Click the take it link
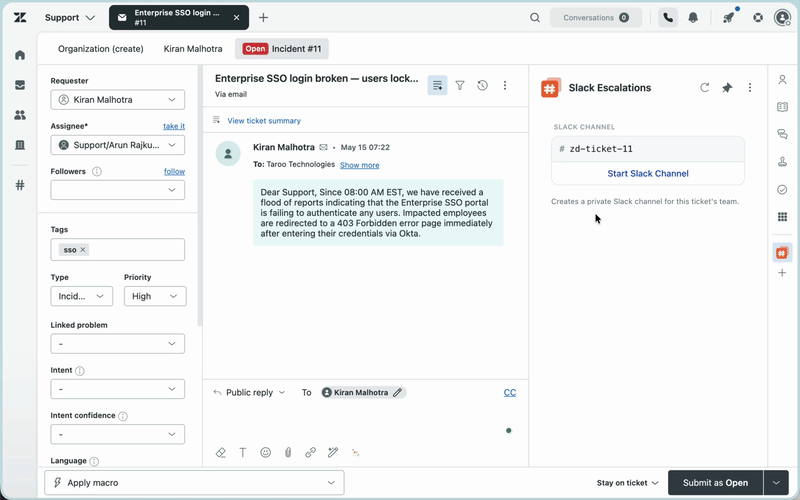 pyautogui.click(x=174, y=127)
